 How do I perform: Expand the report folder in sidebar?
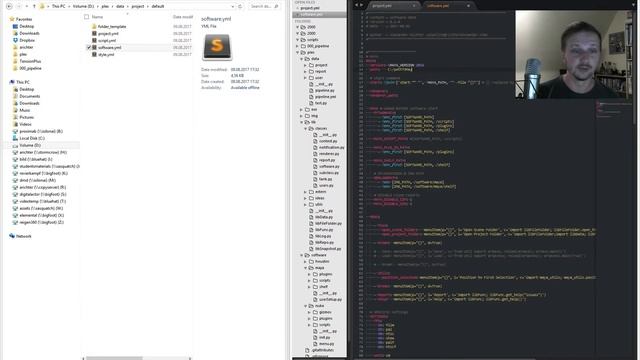(x=305, y=71)
